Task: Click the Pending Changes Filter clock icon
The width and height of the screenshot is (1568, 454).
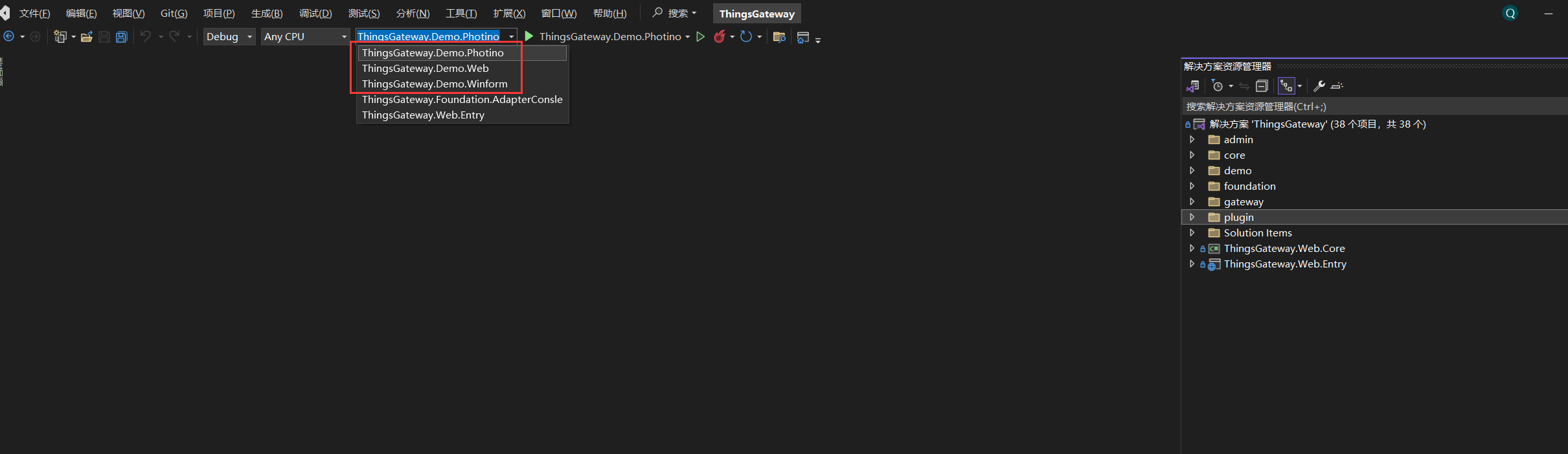Action: (1217, 86)
